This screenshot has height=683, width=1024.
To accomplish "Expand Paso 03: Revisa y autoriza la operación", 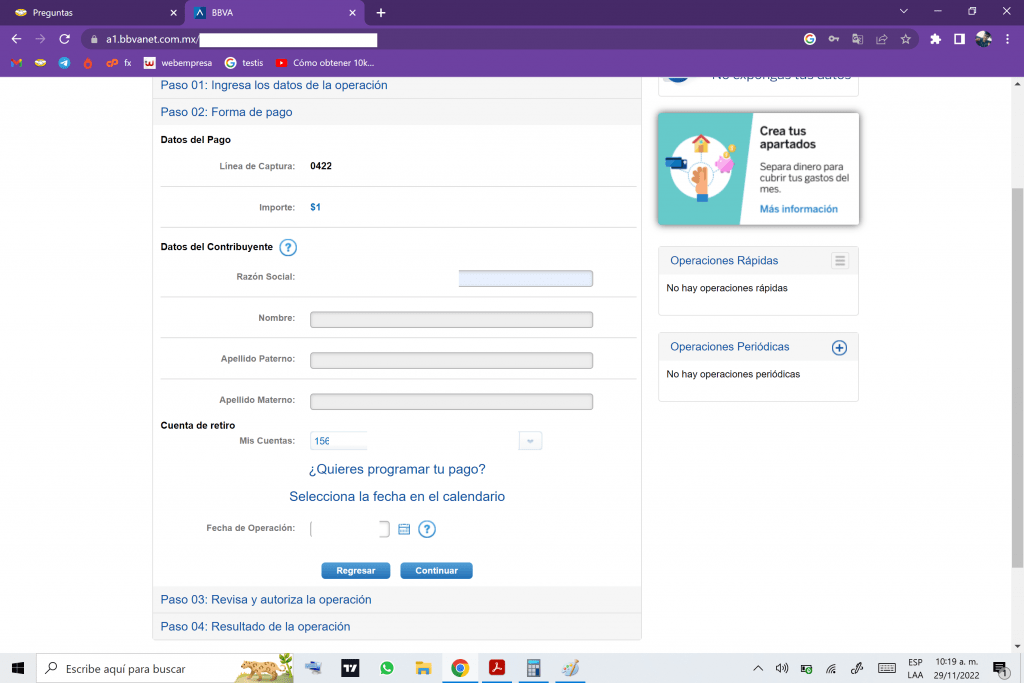I will click(266, 600).
